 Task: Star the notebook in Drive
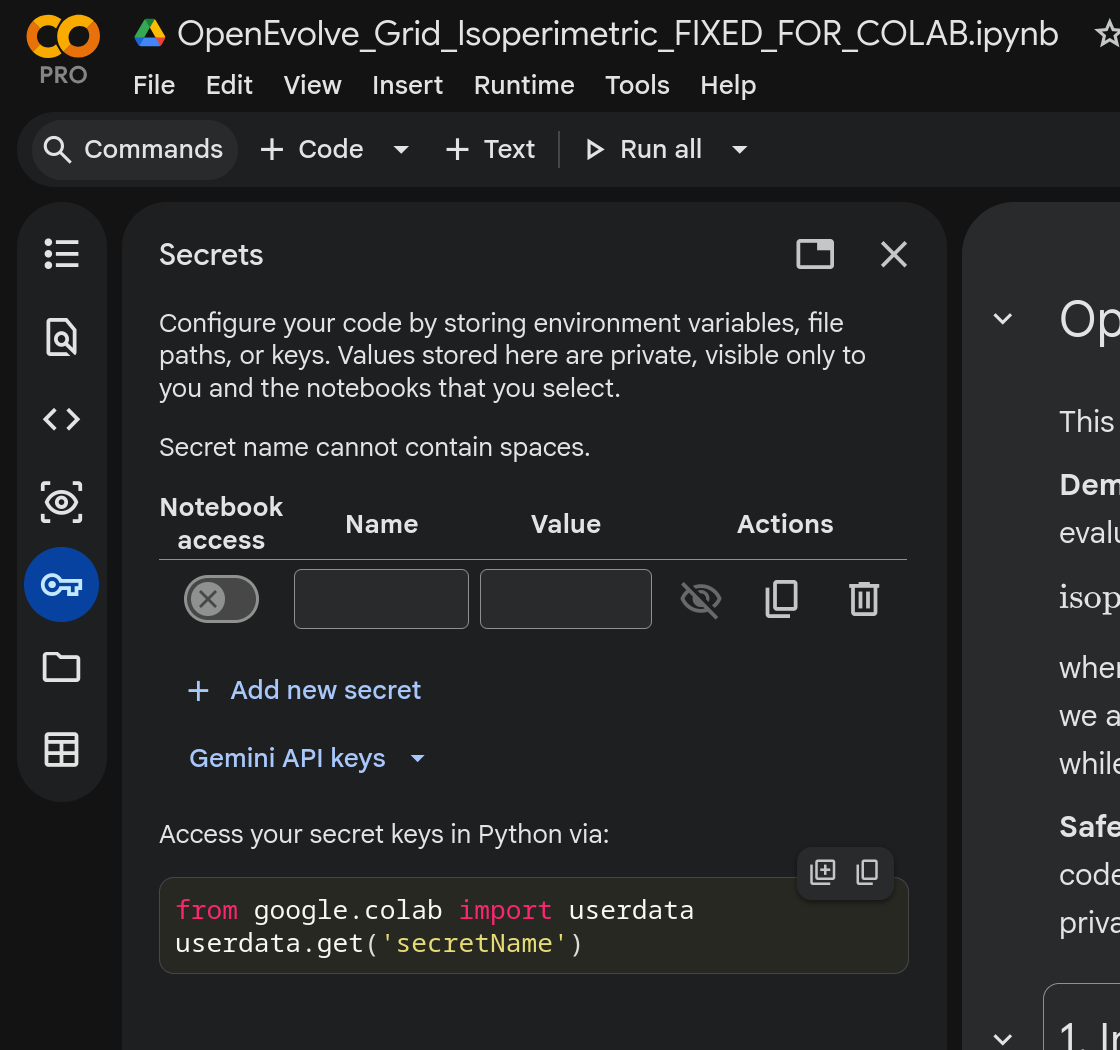1109,34
